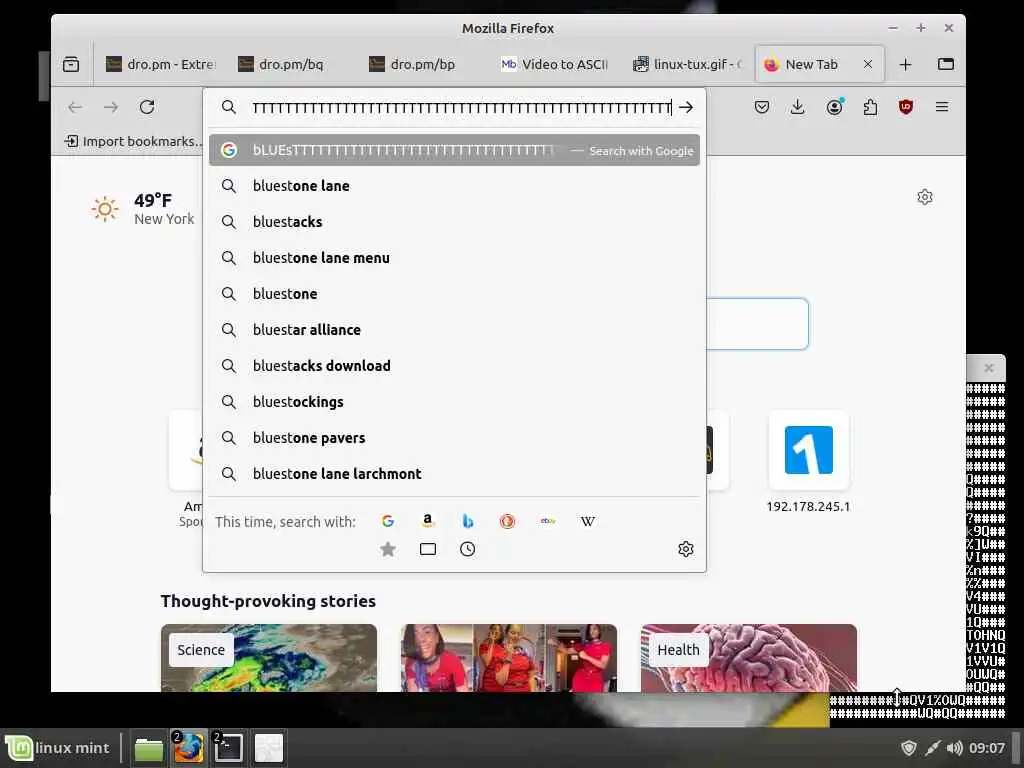The image size is (1024, 768).
Task: Choose suggestion bluestone lane
Action: [455, 186]
